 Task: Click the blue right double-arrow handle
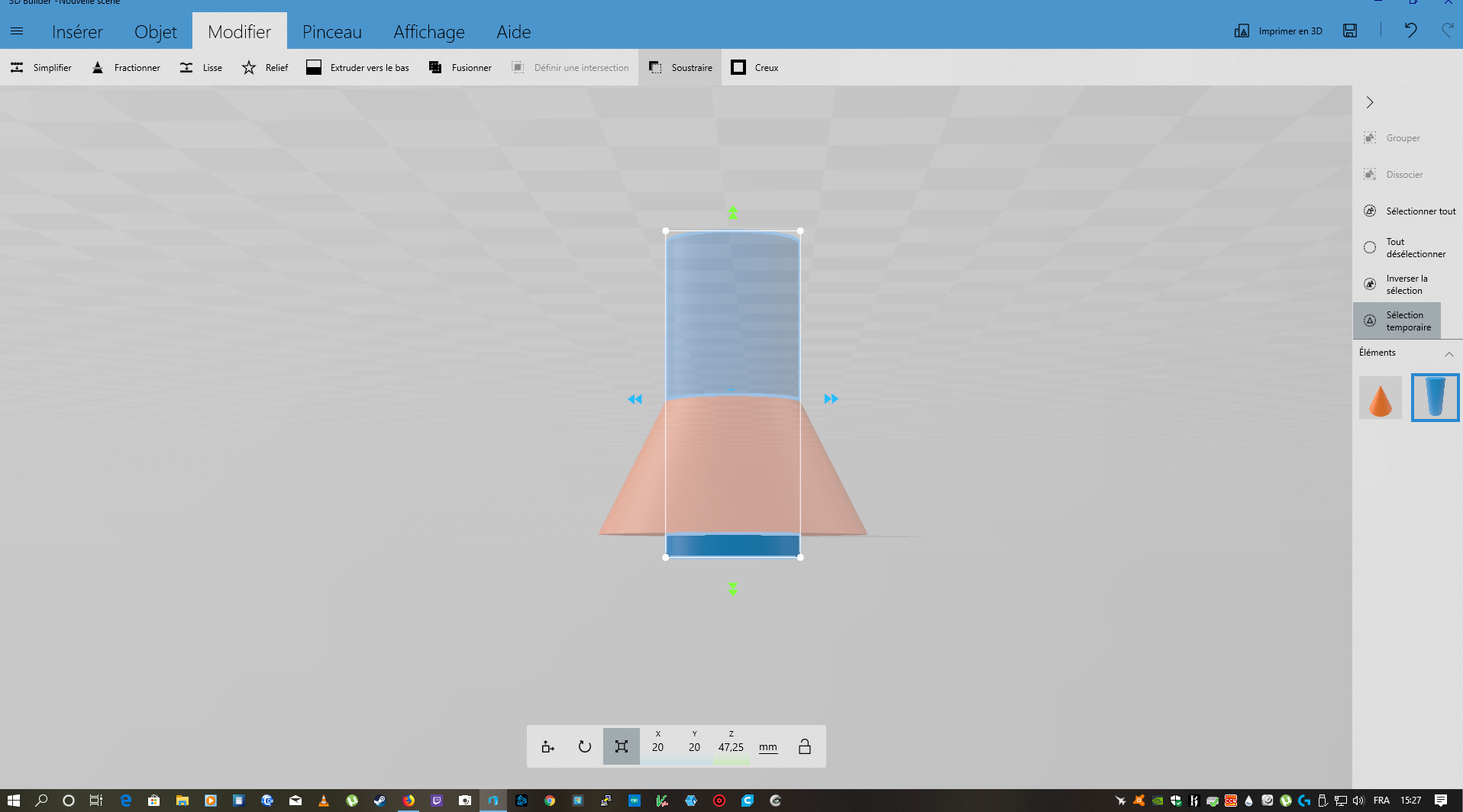point(831,399)
